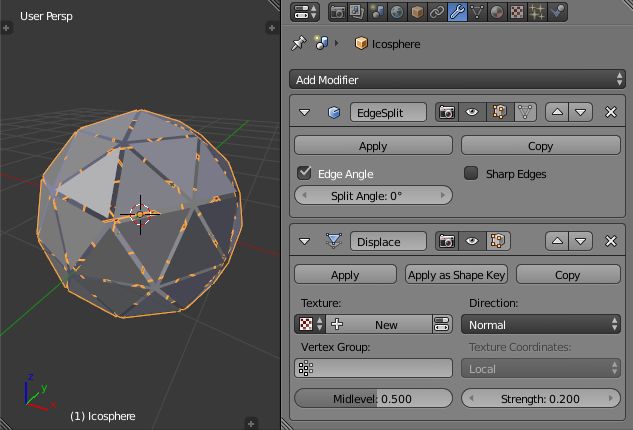Image resolution: width=633 pixels, height=430 pixels.
Task: Edit the Displace modifier name field
Action: pos(388,241)
